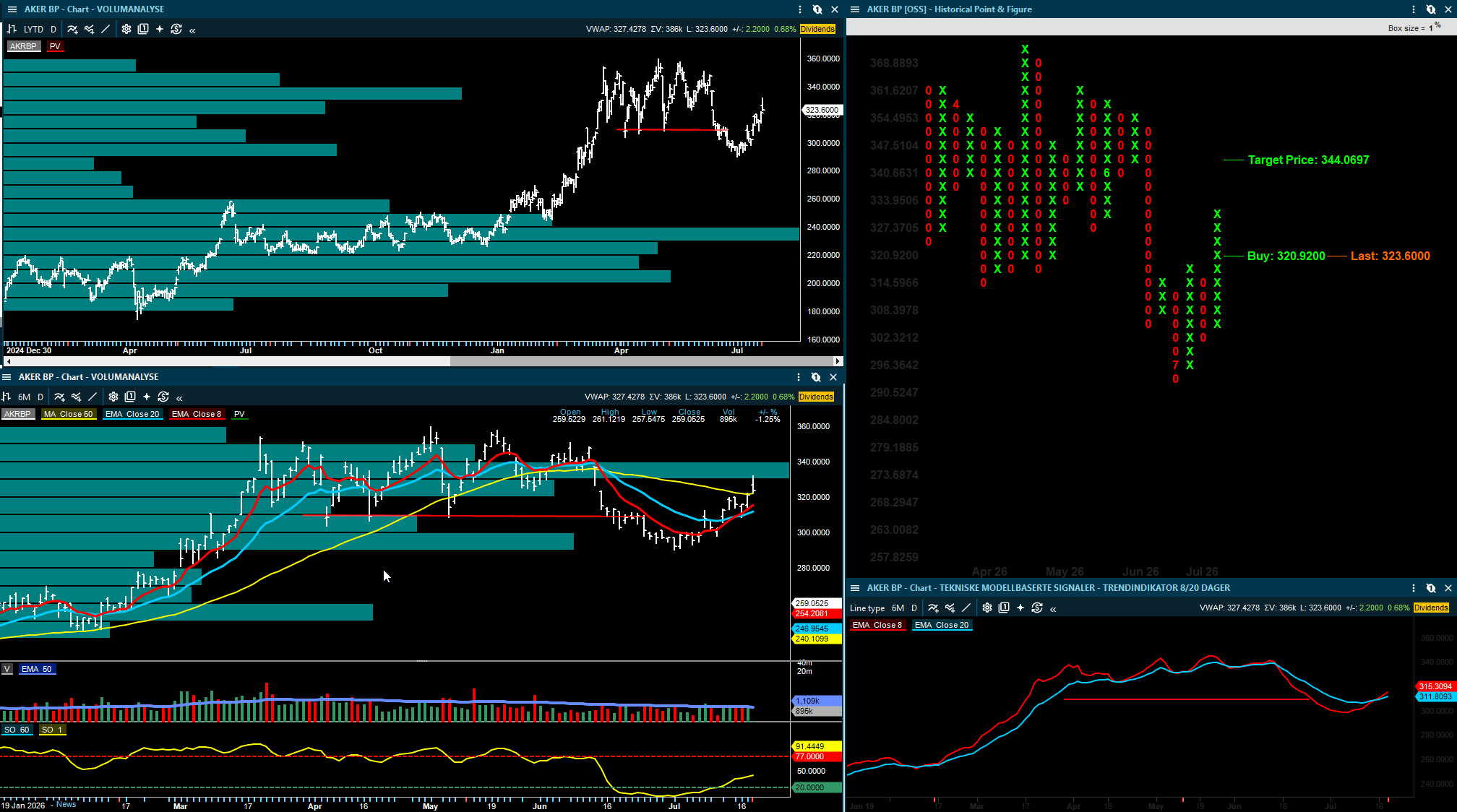
Task: Open hamburger menu of top VOLUMANALYSE chart
Action: (x=12, y=9)
